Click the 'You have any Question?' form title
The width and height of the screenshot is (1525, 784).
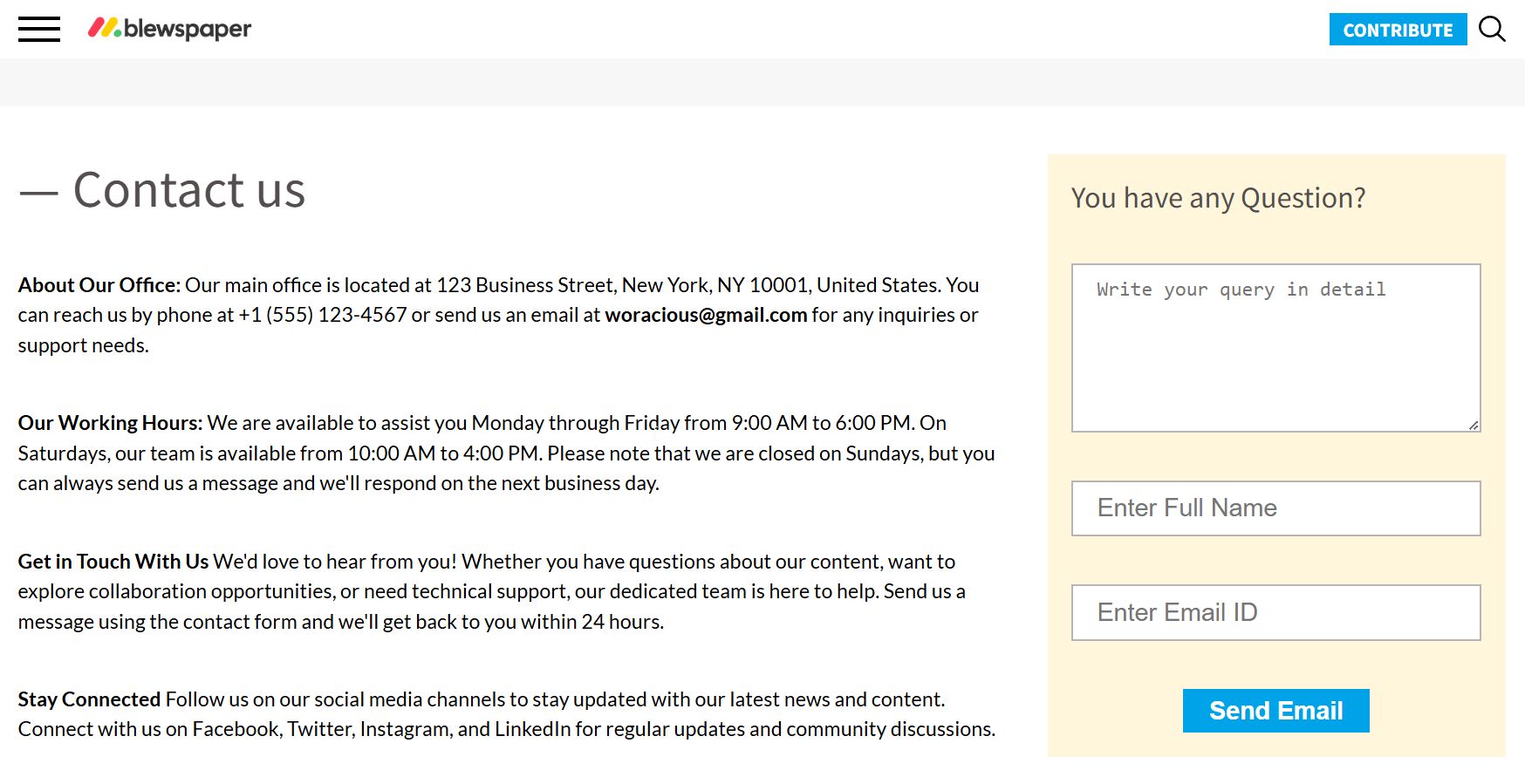click(x=1218, y=198)
